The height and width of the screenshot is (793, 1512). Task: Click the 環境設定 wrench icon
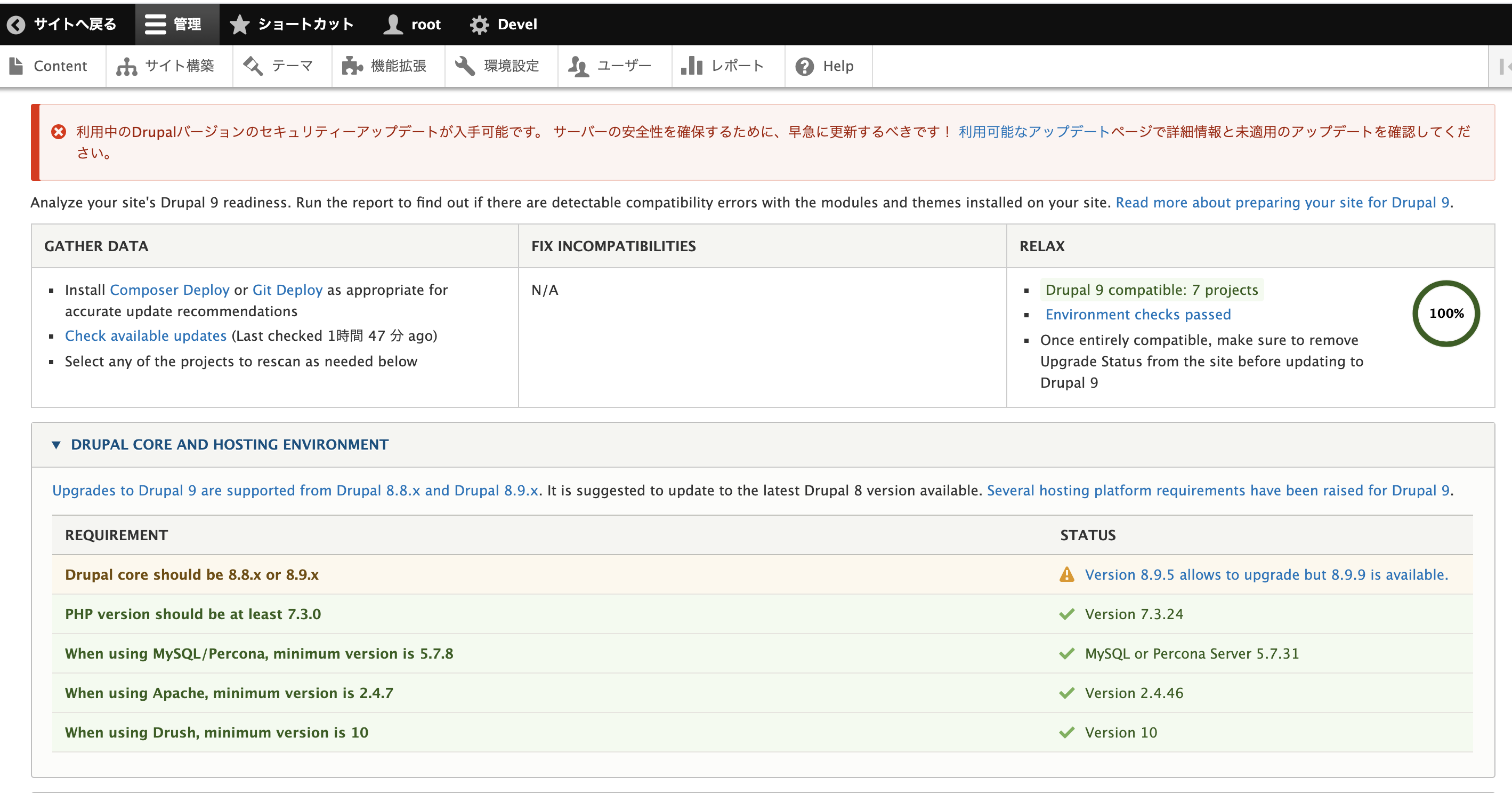(465, 66)
